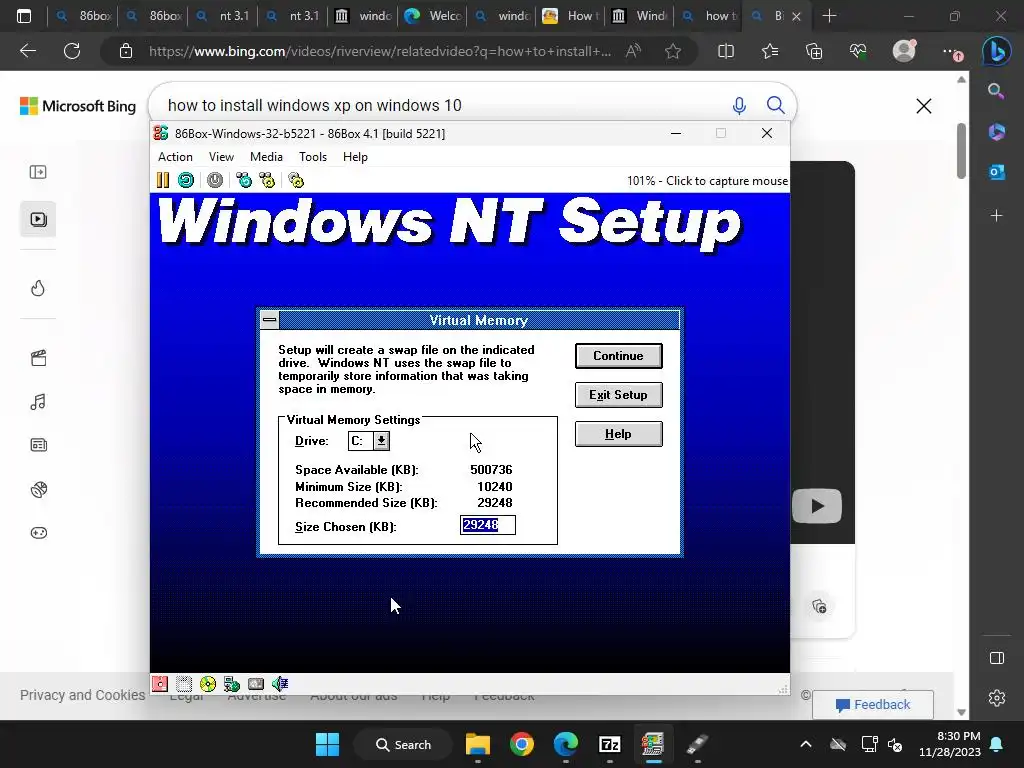Click the CD-ROM status bar icon

point(208,684)
